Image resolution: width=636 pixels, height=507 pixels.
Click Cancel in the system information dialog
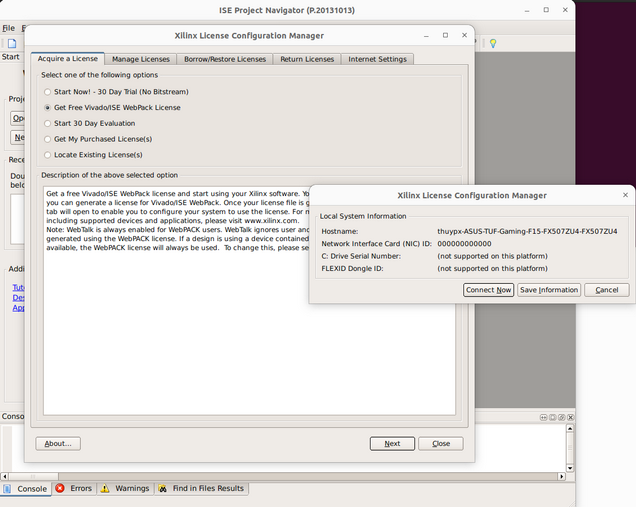pyautogui.click(x=607, y=290)
